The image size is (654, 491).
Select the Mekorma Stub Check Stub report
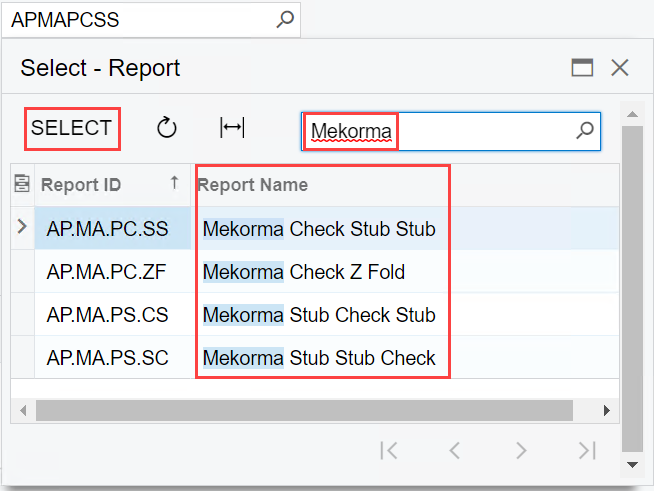coord(319,315)
